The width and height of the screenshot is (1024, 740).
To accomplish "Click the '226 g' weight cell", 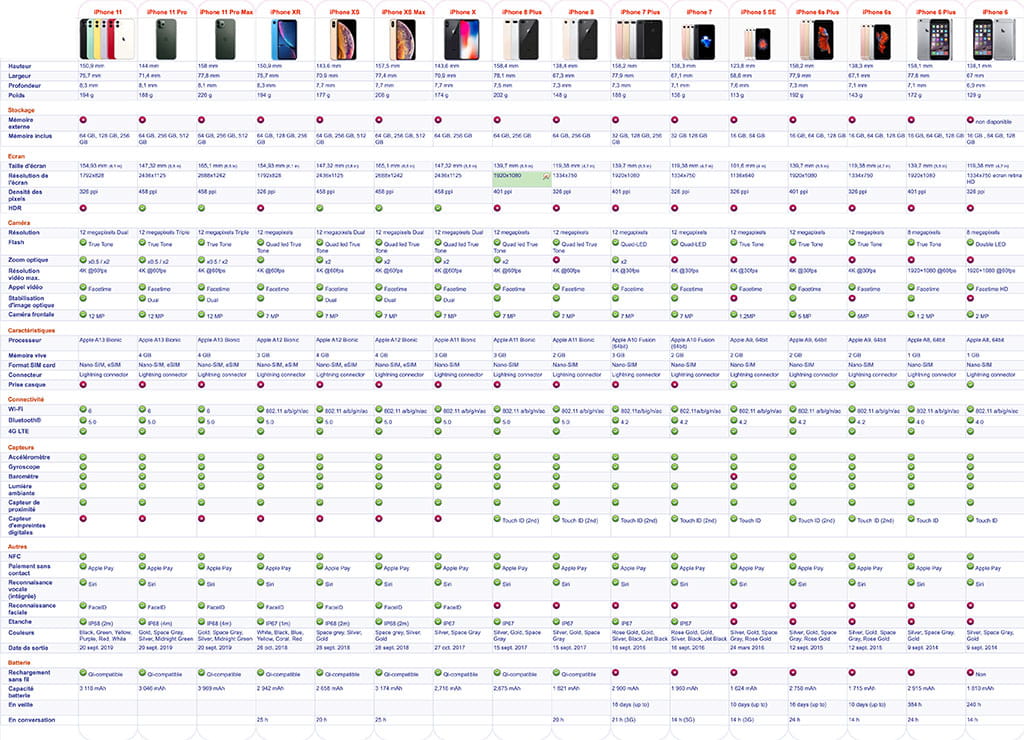I will click(x=204, y=95).
